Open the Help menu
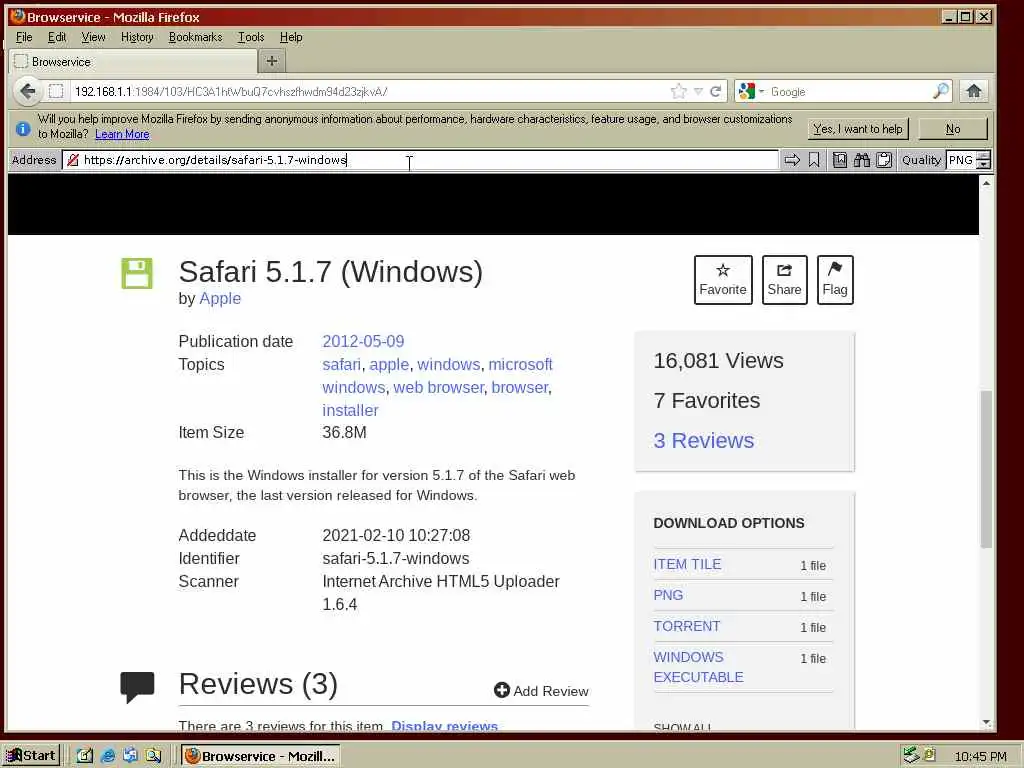 coord(291,37)
